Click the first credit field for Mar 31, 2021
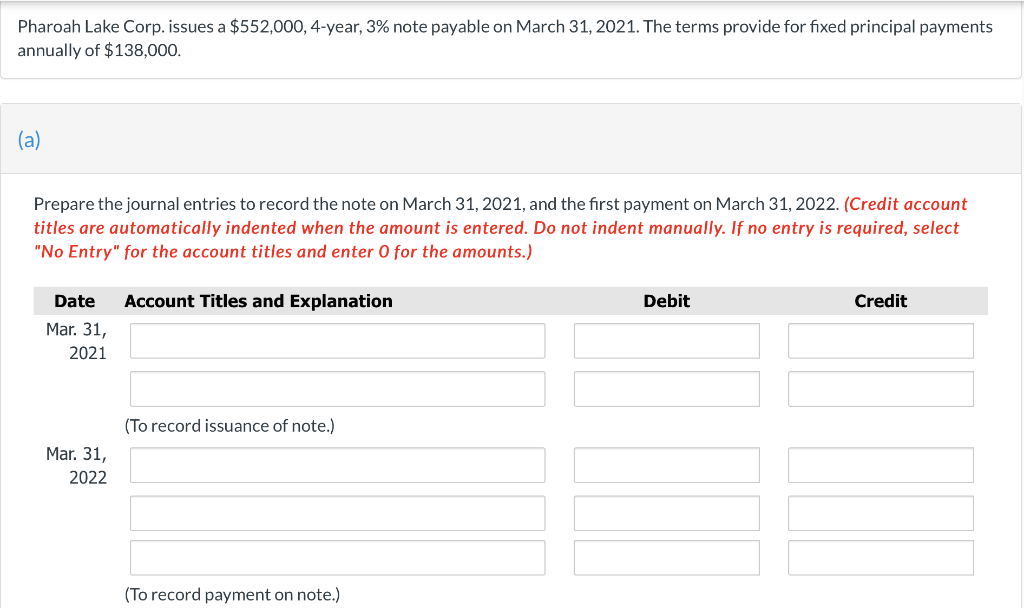The height and width of the screenshot is (608, 1024). (x=880, y=340)
